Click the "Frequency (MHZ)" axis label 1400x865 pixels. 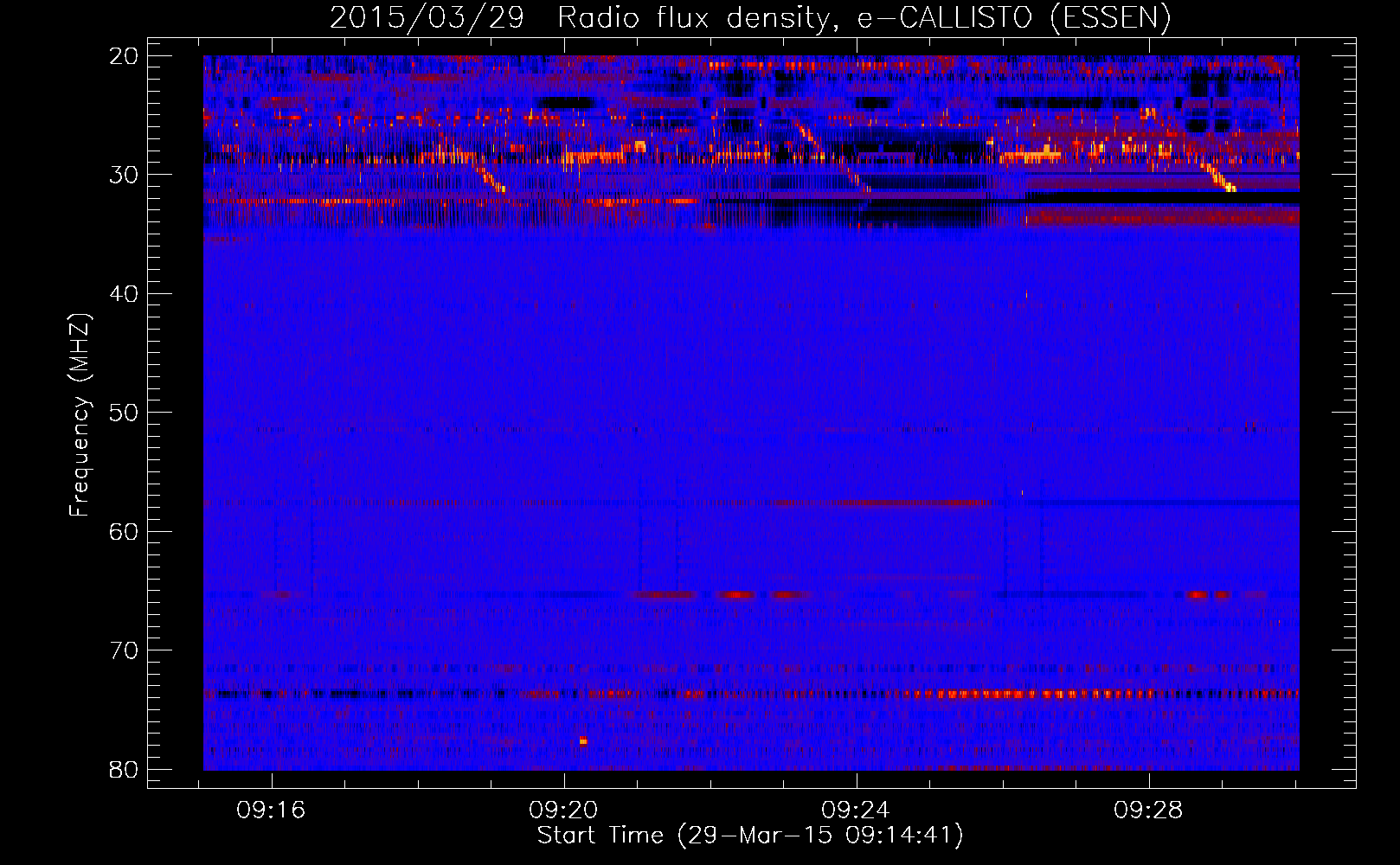(x=80, y=415)
